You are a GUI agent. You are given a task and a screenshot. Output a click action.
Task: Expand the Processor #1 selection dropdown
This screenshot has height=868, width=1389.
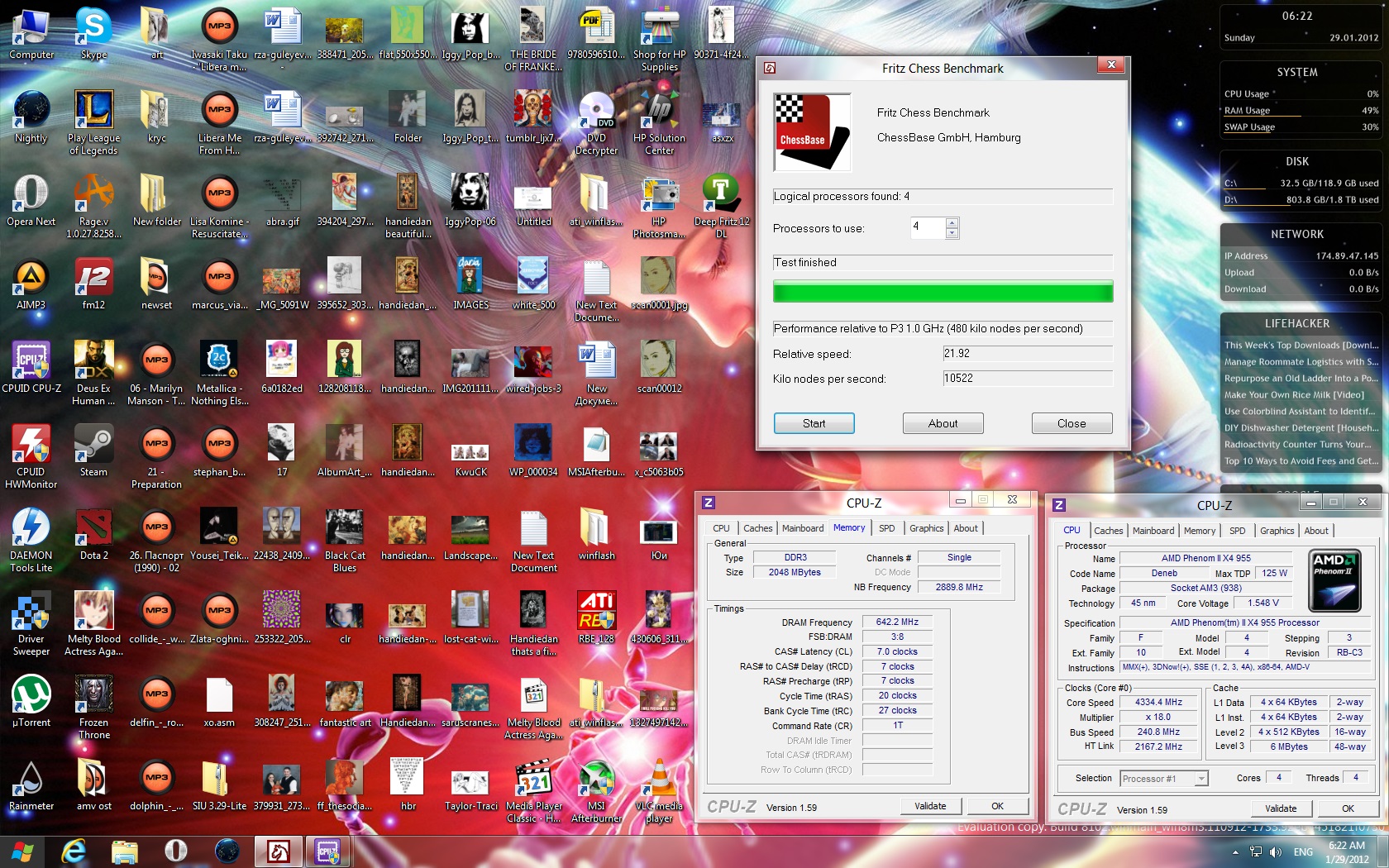click(1200, 779)
